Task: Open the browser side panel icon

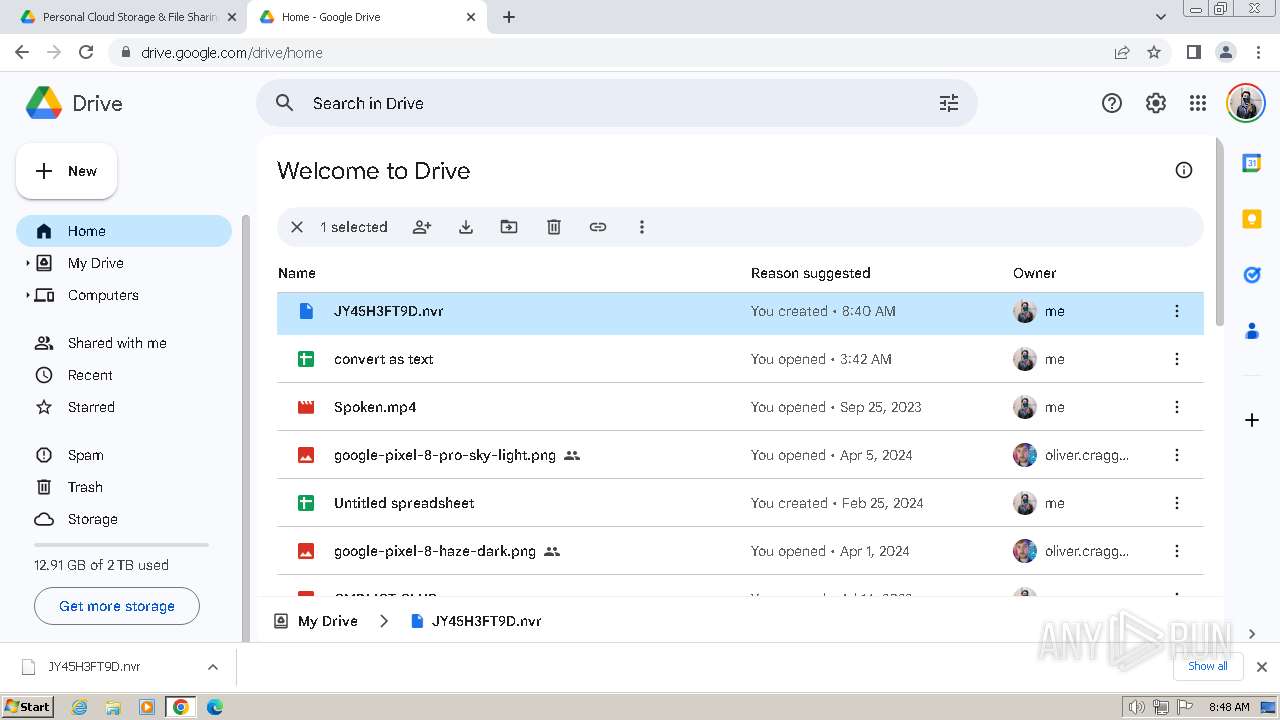Action: [x=1193, y=52]
